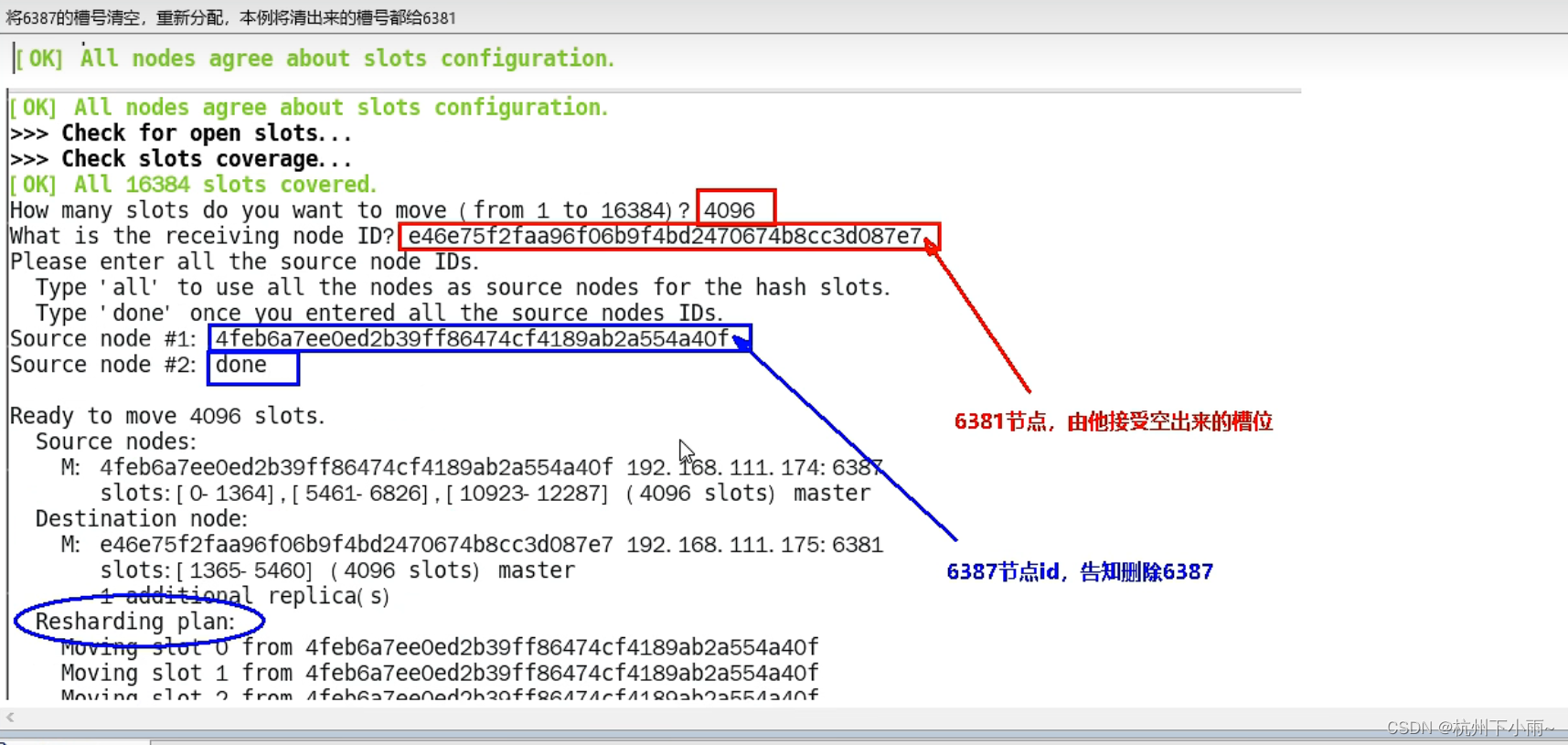Click the address 192.168.111.174:6387

(754, 468)
